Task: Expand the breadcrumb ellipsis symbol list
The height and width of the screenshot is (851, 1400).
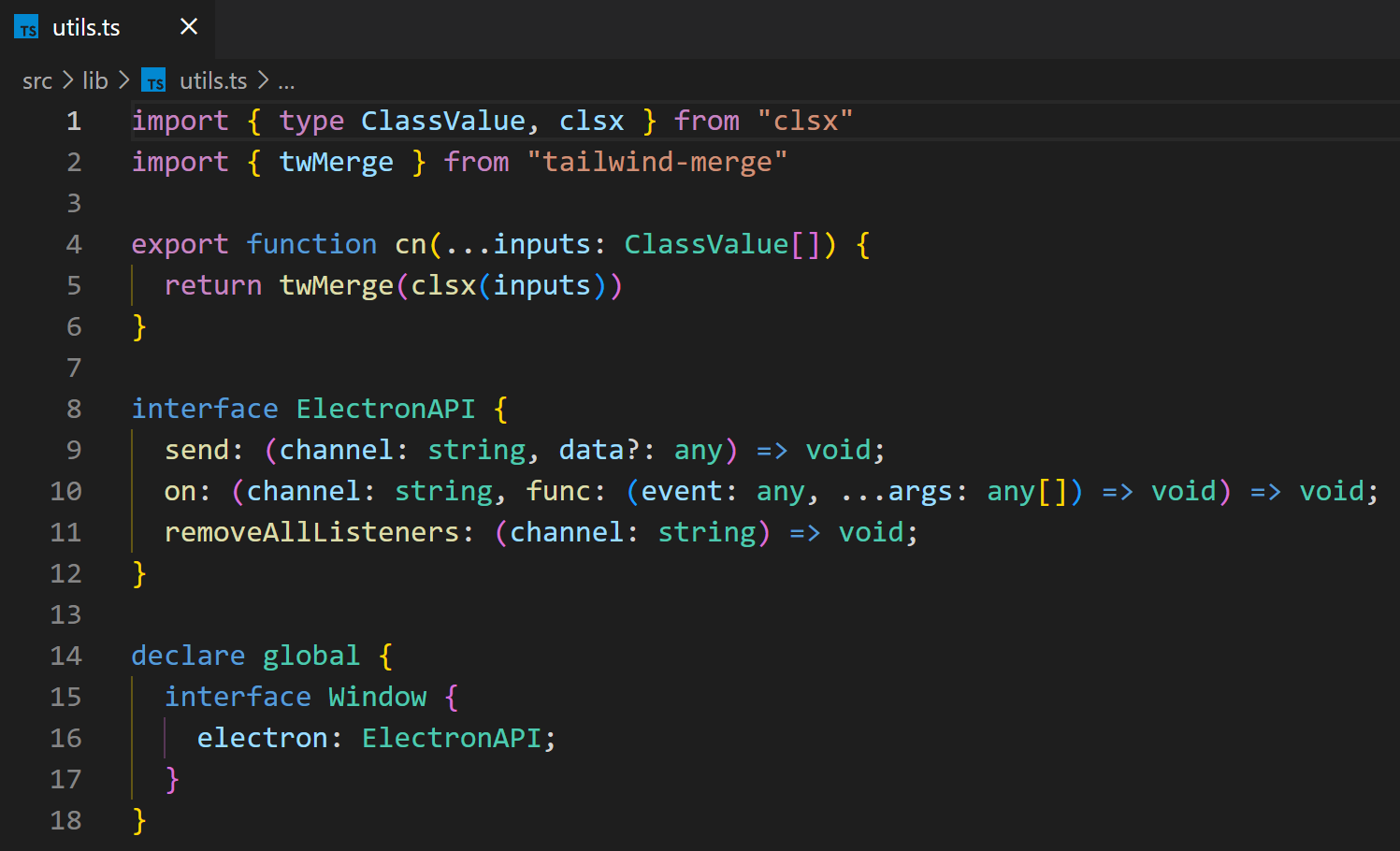Action: tap(286, 82)
